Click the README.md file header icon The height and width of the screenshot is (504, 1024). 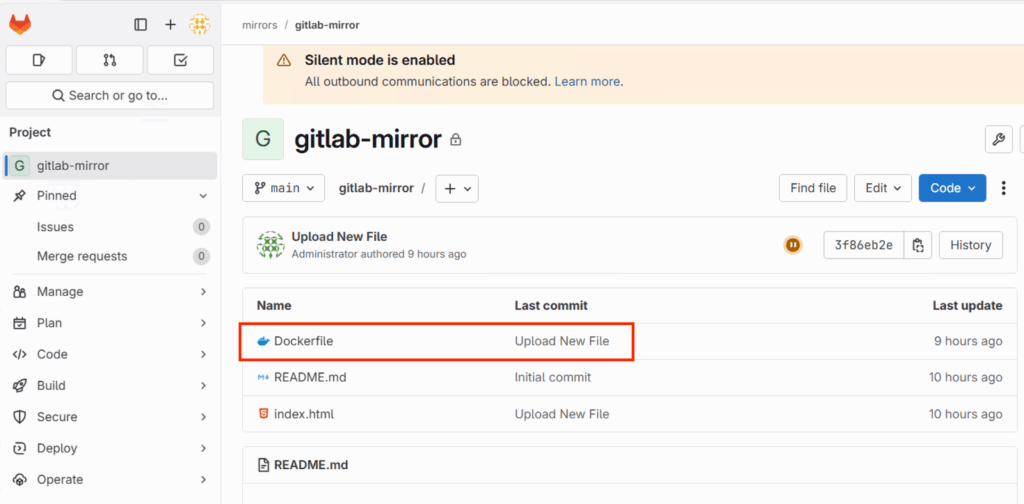click(263, 465)
